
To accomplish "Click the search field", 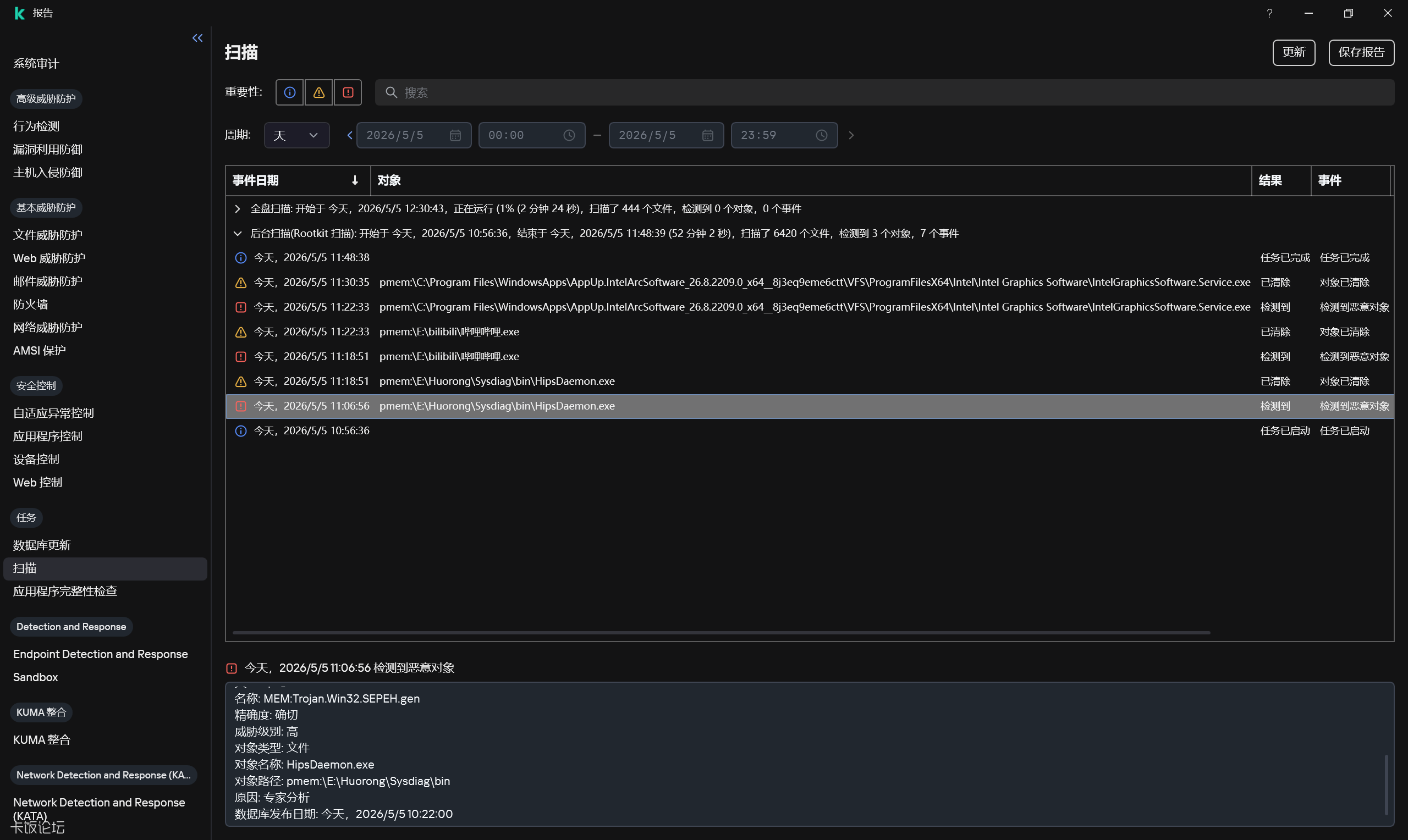I will [x=884, y=92].
